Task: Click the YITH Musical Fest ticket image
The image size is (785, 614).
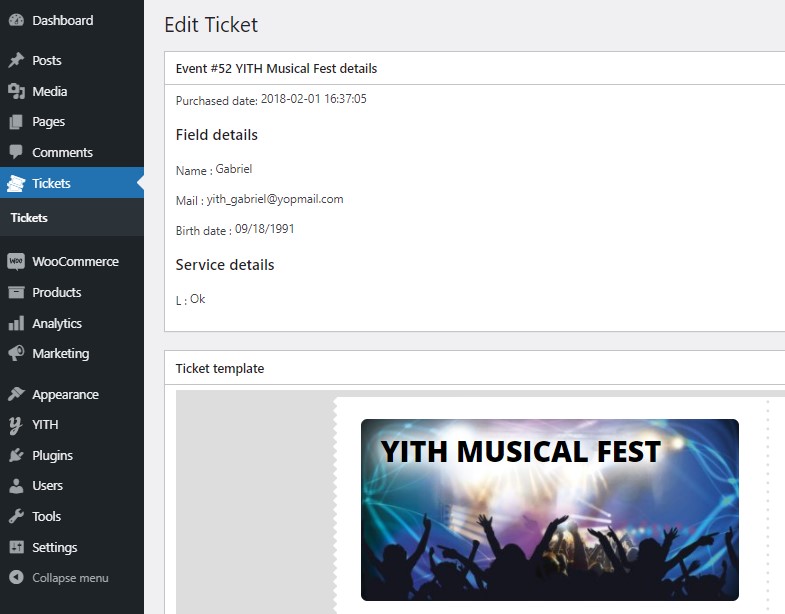Action: coord(549,510)
